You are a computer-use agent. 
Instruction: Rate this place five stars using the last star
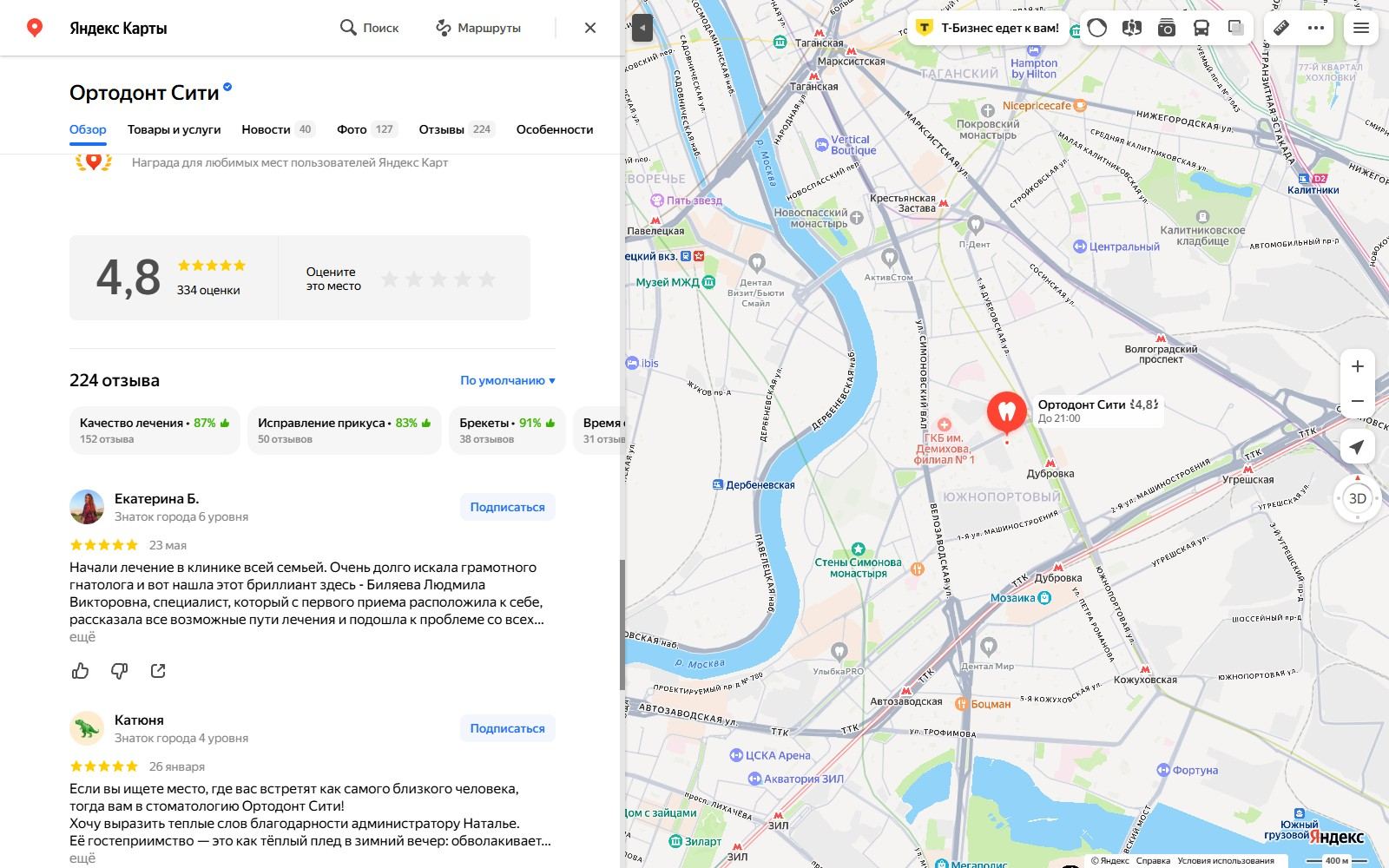click(x=487, y=279)
